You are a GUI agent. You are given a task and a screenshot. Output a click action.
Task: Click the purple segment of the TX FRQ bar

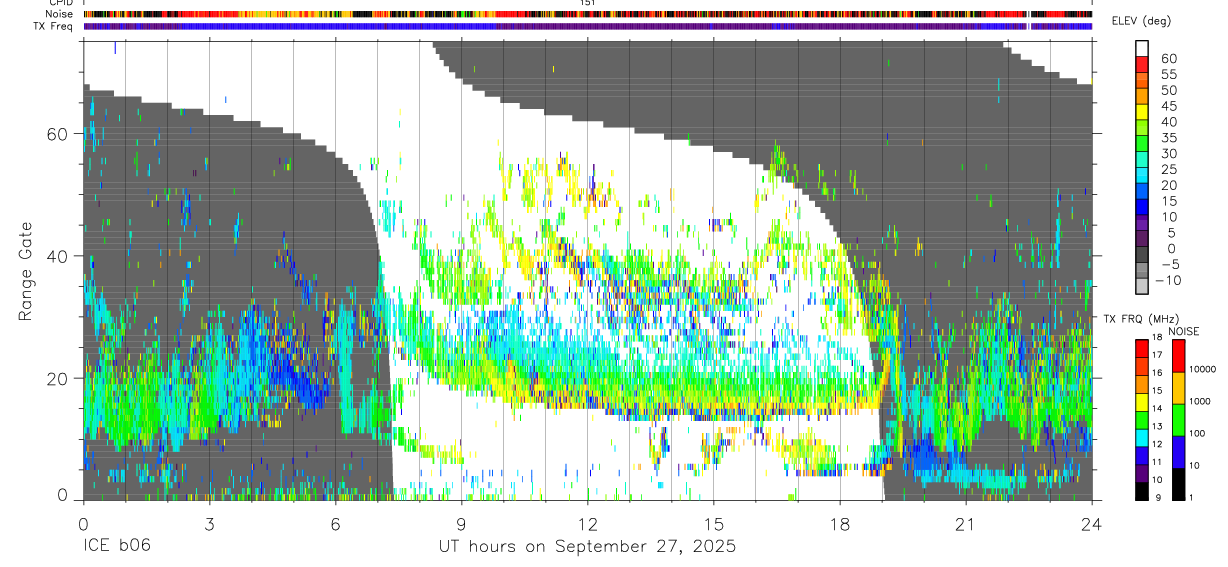[x=1141, y=473]
